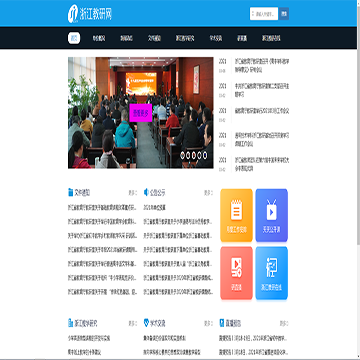Open the last item in the navigation bar
360x360 pixels.
click(271, 38)
